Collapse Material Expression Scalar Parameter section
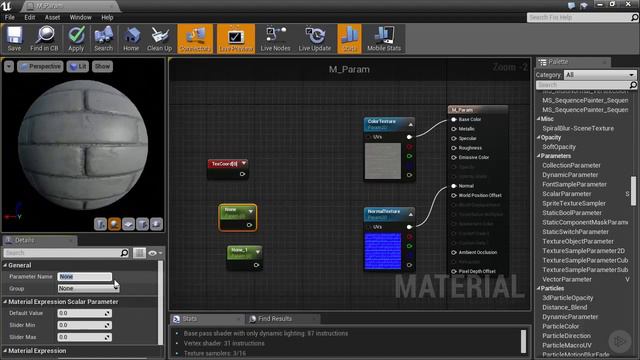This screenshot has height=360, width=640. pos(5,302)
